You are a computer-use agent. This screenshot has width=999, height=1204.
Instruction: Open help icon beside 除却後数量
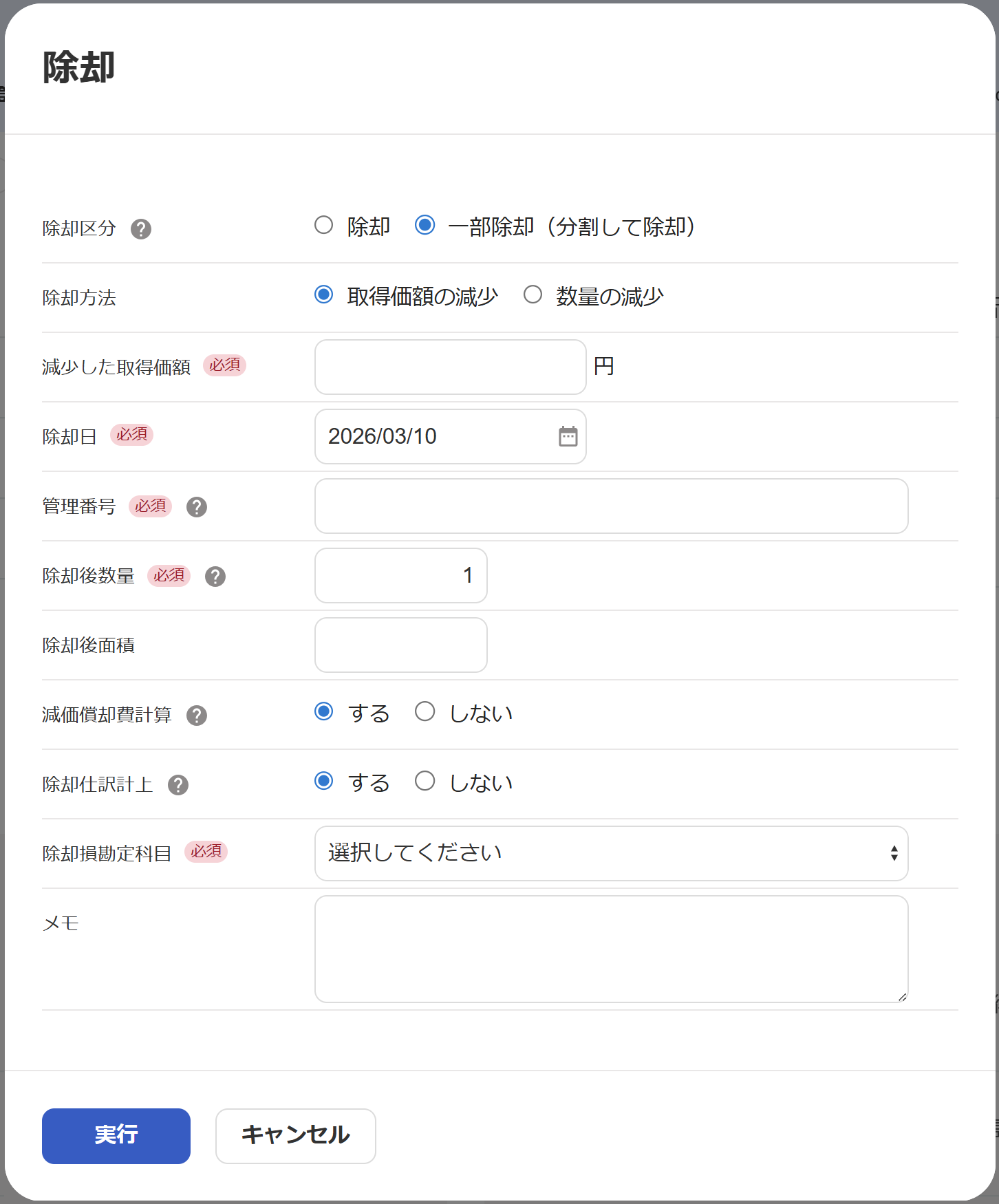[x=215, y=577]
